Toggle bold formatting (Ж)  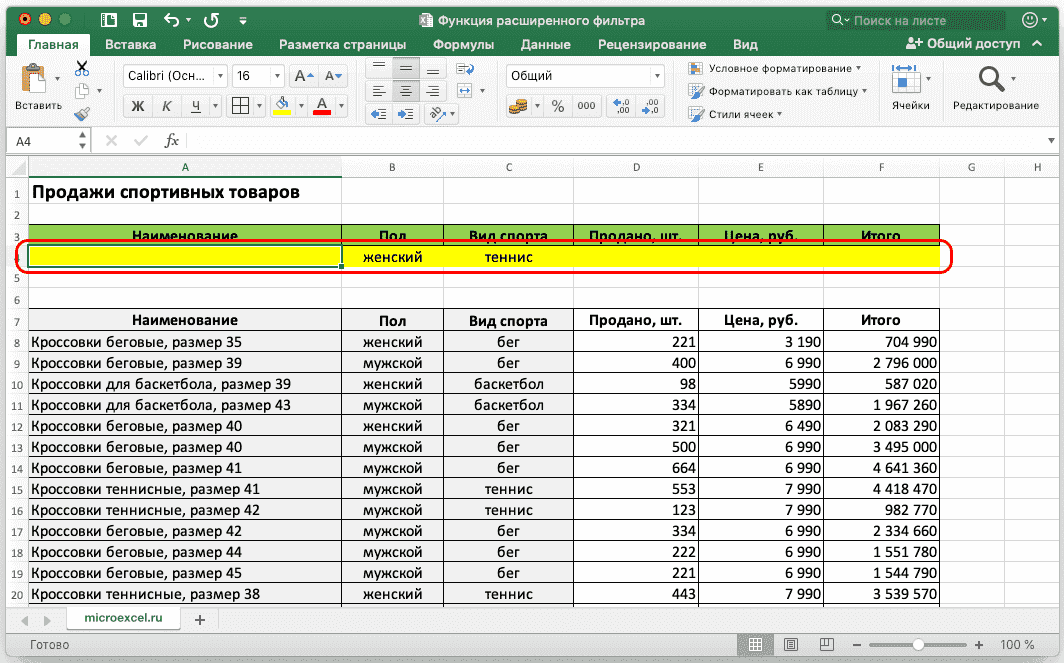139,106
